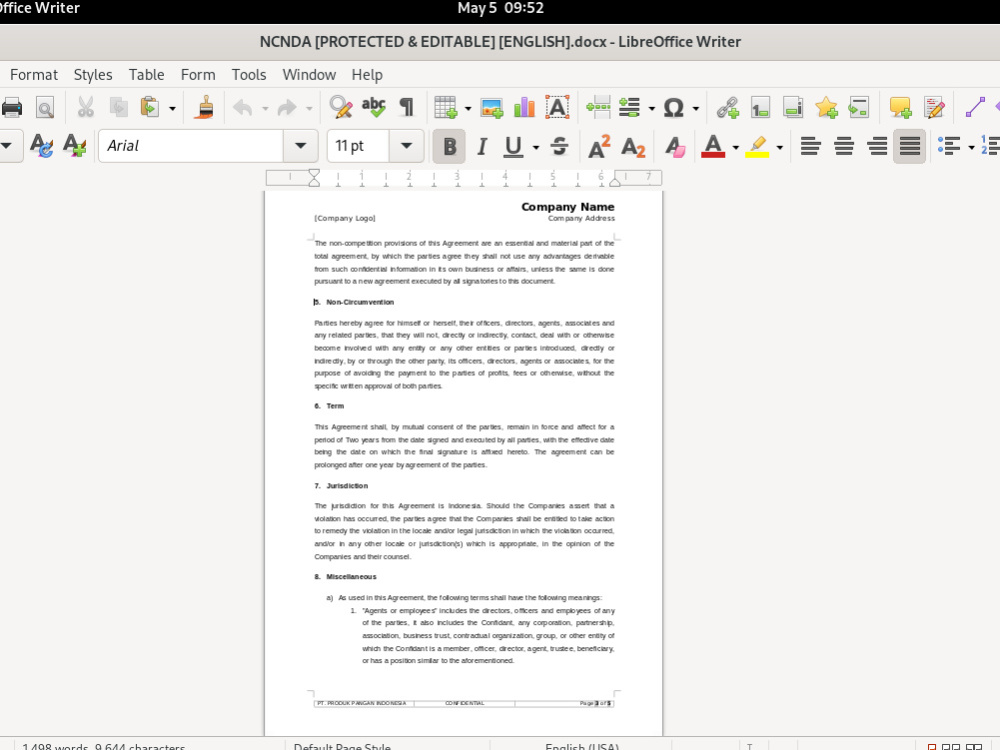Select Justified alignment
The height and width of the screenshot is (750, 1000).
pyautogui.click(x=909, y=147)
